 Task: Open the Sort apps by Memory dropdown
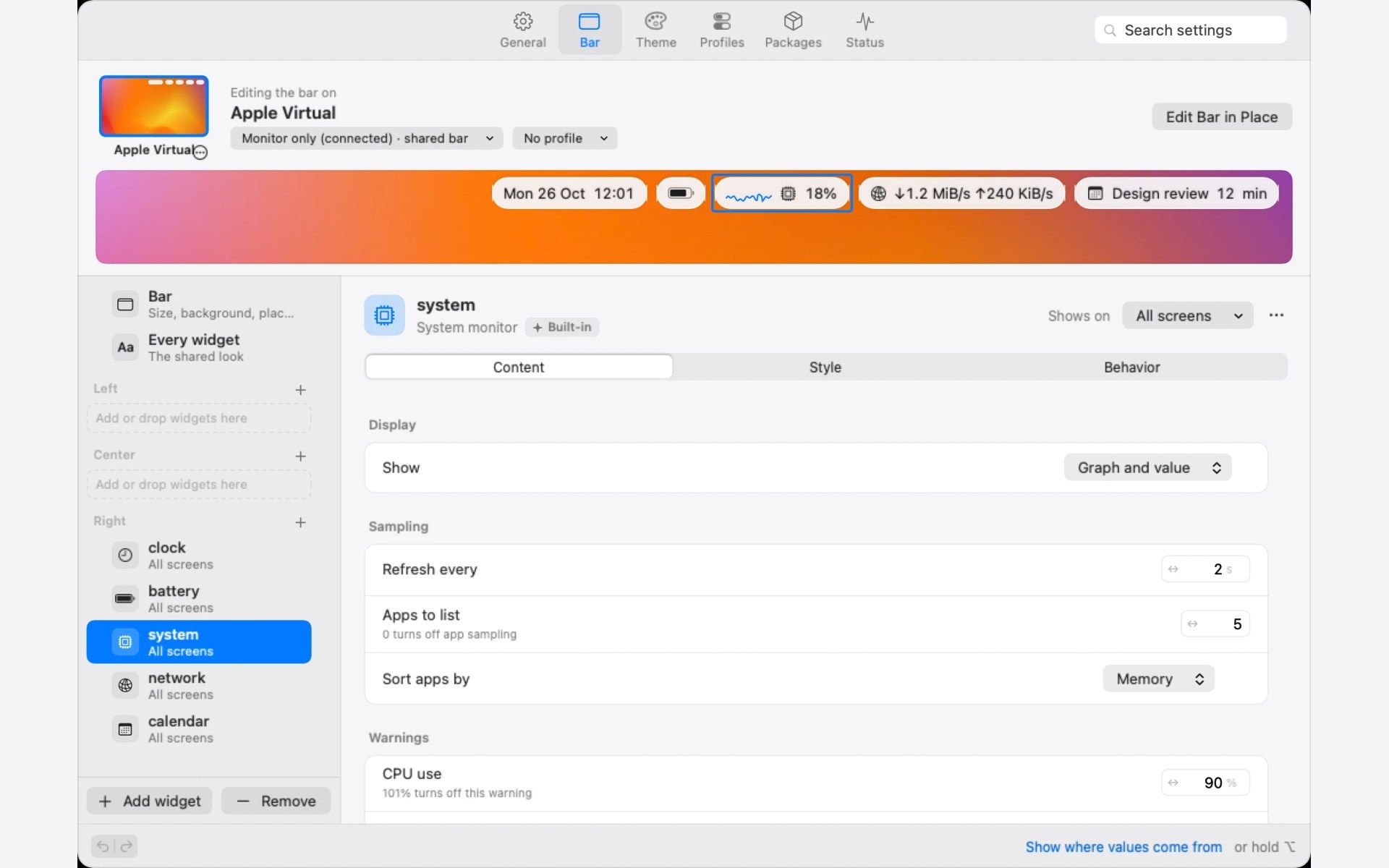click(1159, 679)
